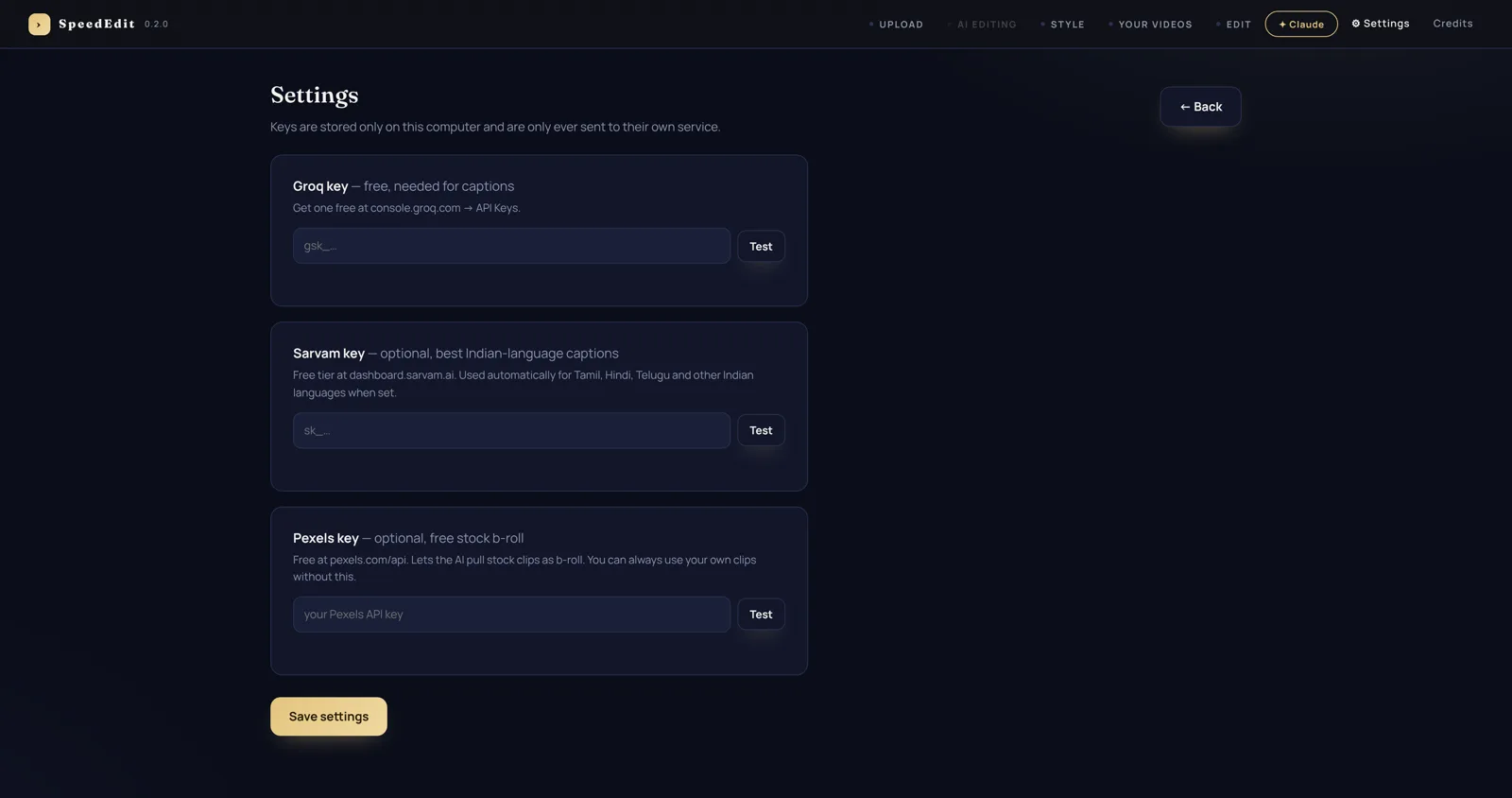Viewport: 1512px width, 798px height.
Task: Open the Credits page
Action: pos(1452,24)
